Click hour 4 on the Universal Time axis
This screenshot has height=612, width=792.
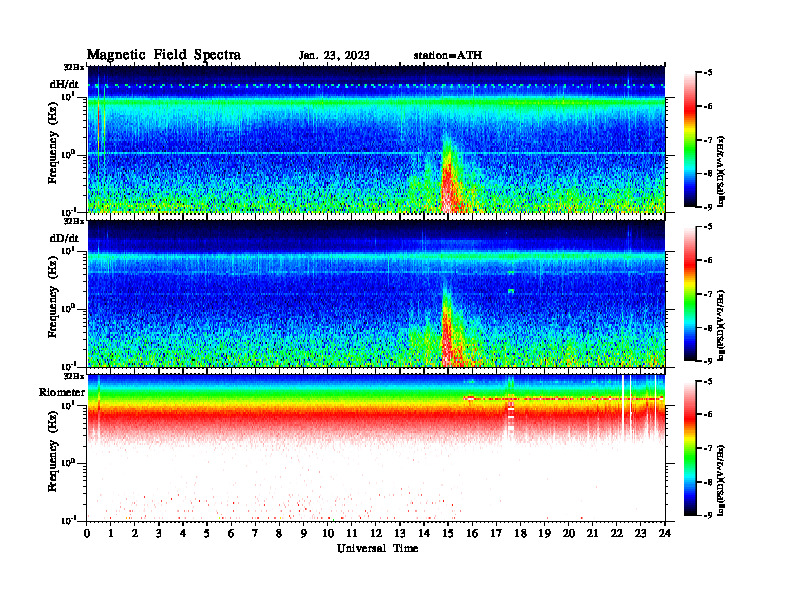pyautogui.click(x=183, y=533)
